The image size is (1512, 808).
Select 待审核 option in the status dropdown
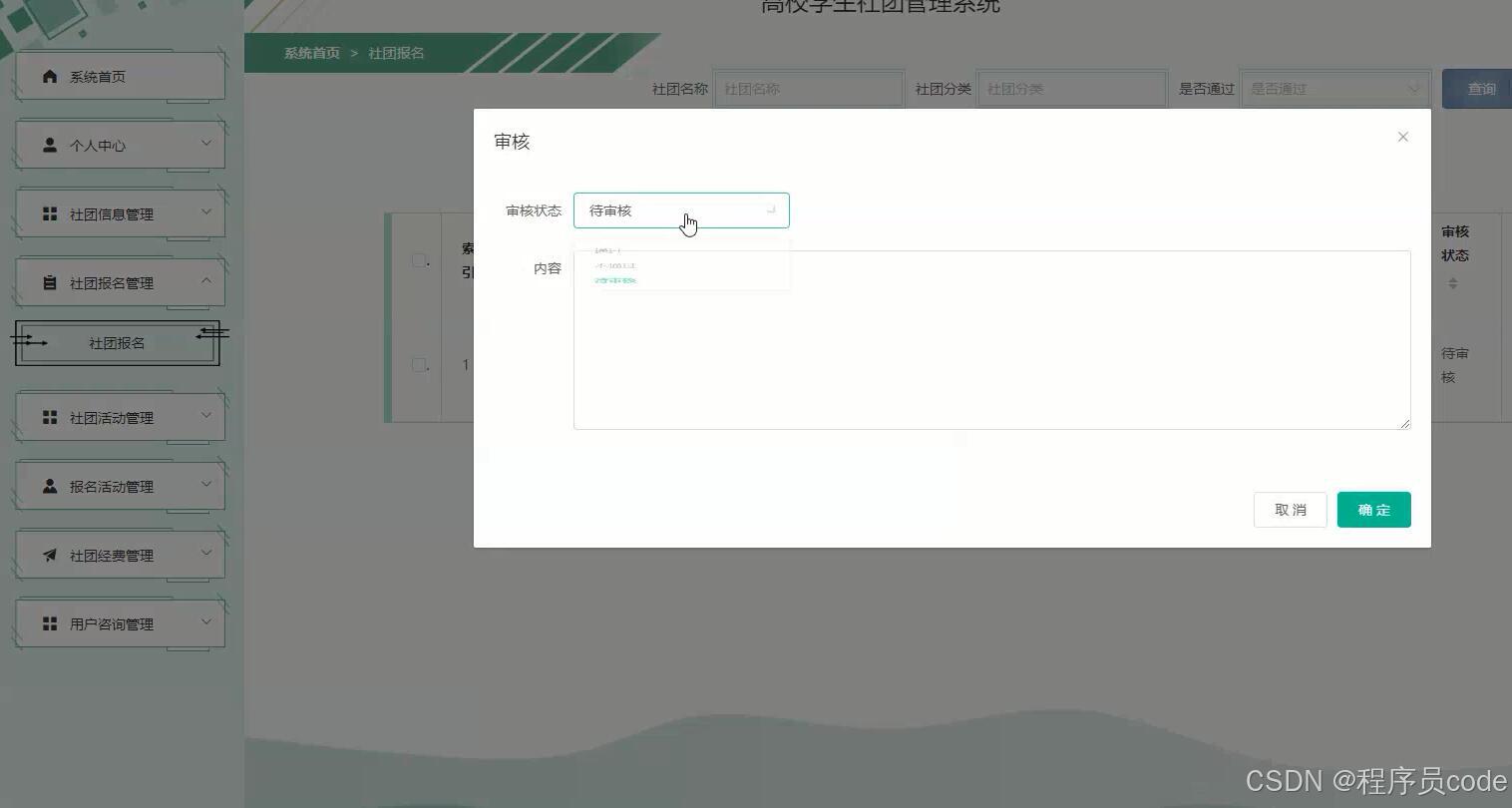[615, 280]
